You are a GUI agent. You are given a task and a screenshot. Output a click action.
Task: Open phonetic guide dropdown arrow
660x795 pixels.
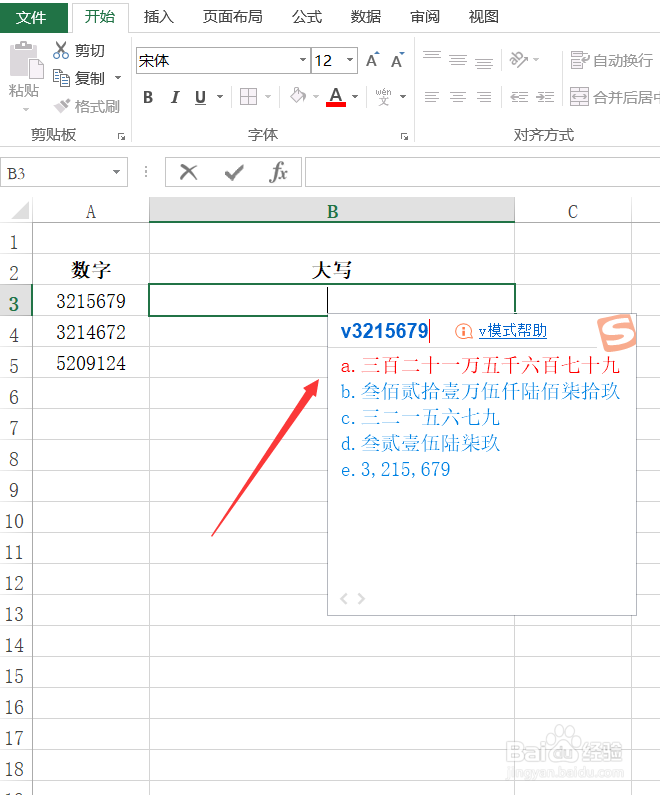(x=403, y=97)
